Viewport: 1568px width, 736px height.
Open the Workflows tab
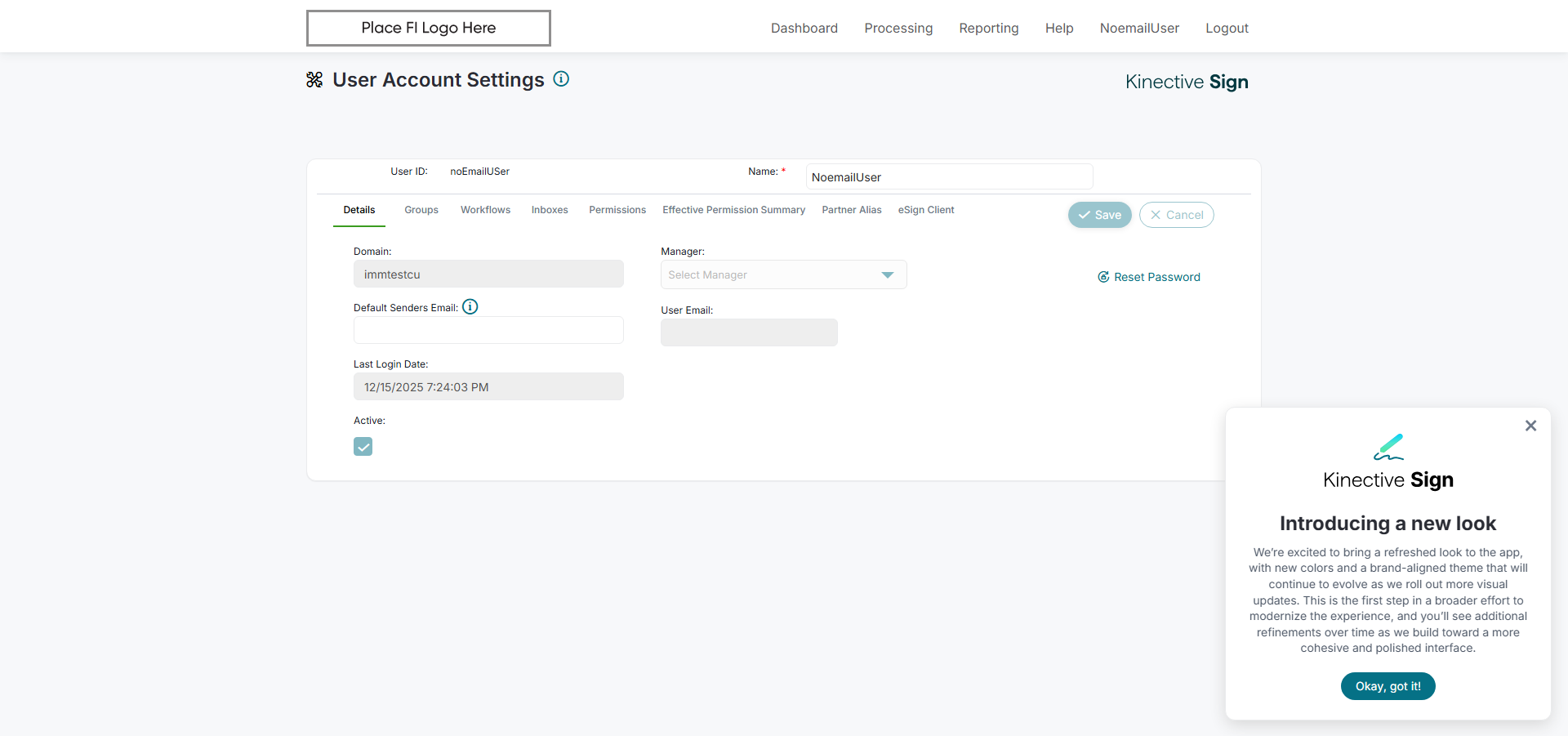tap(485, 210)
